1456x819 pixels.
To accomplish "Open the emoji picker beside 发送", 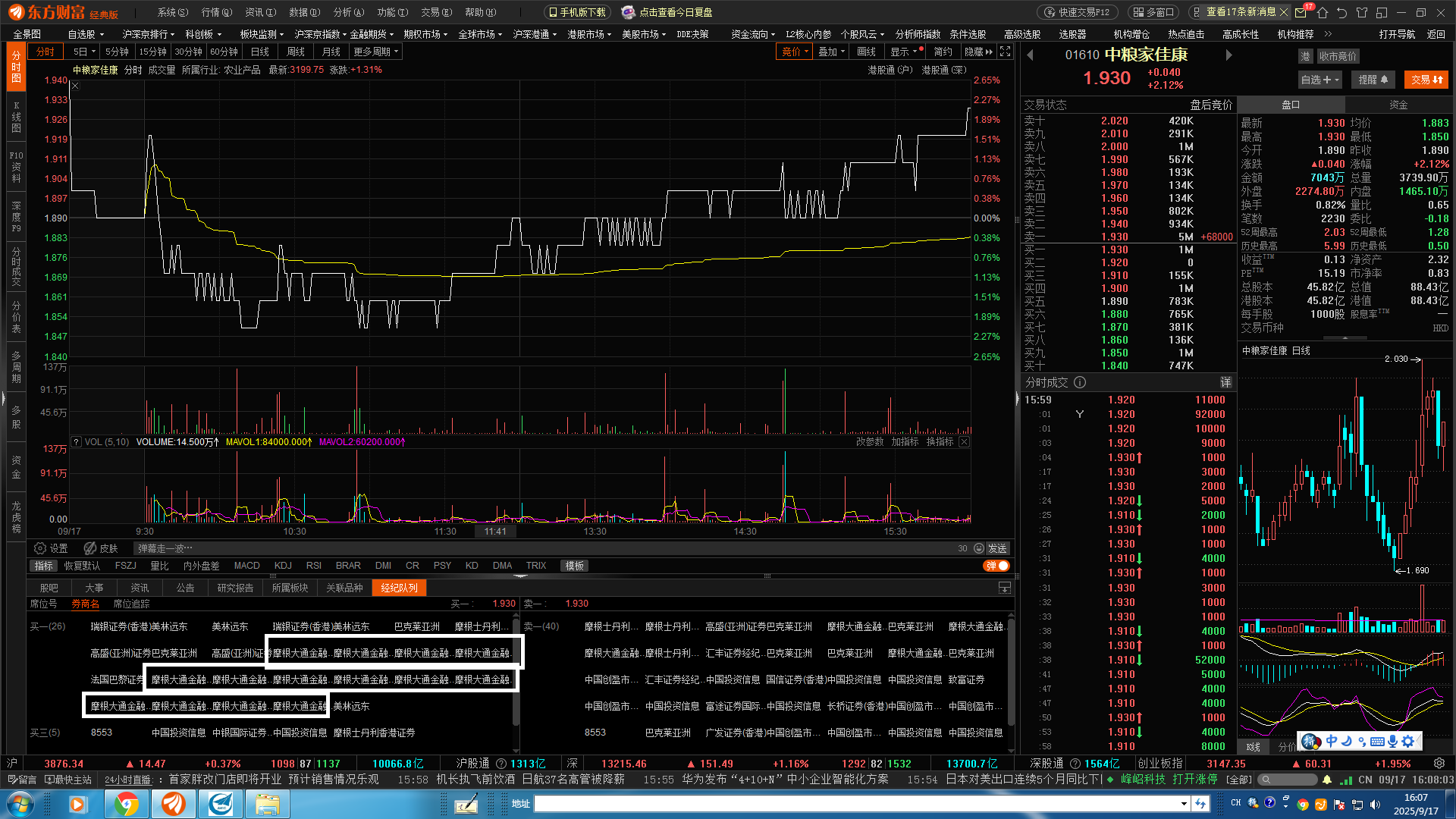I will (x=979, y=548).
